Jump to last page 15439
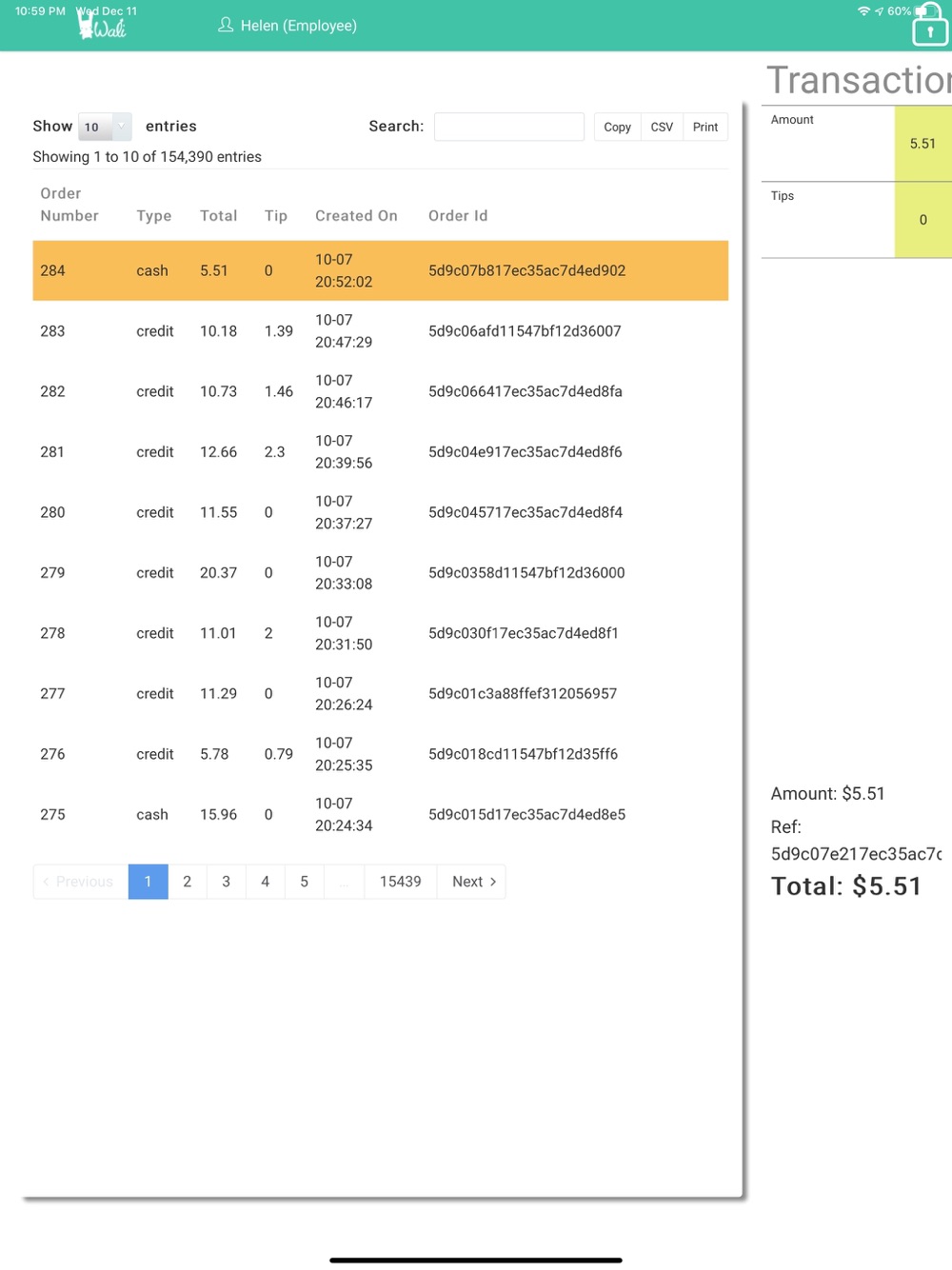 [x=401, y=882]
